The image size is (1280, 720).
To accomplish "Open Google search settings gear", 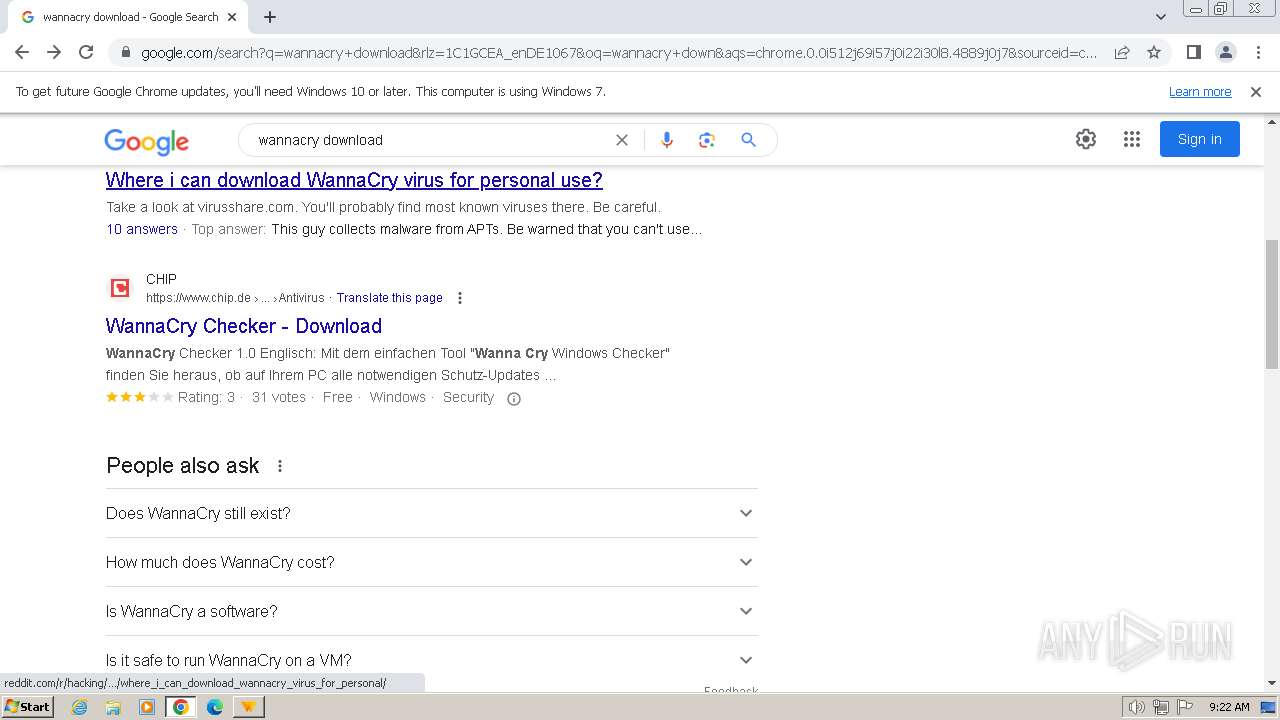I will pyautogui.click(x=1086, y=139).
